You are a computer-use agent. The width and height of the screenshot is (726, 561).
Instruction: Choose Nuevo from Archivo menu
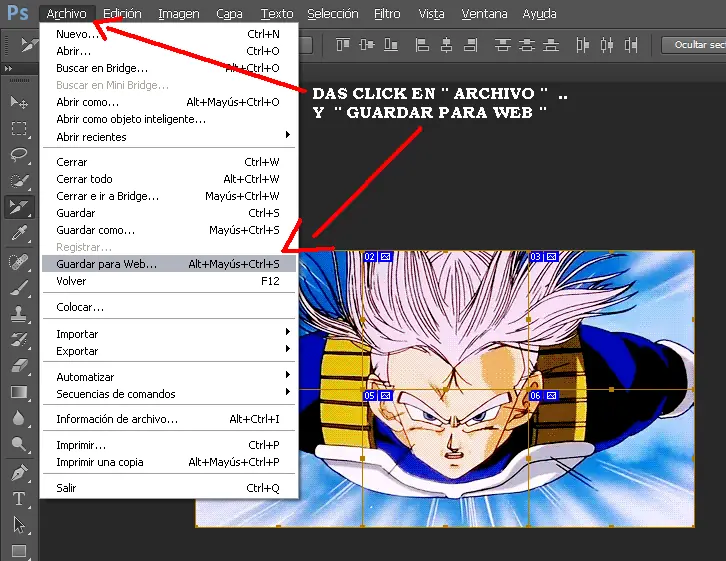(169, 34)
